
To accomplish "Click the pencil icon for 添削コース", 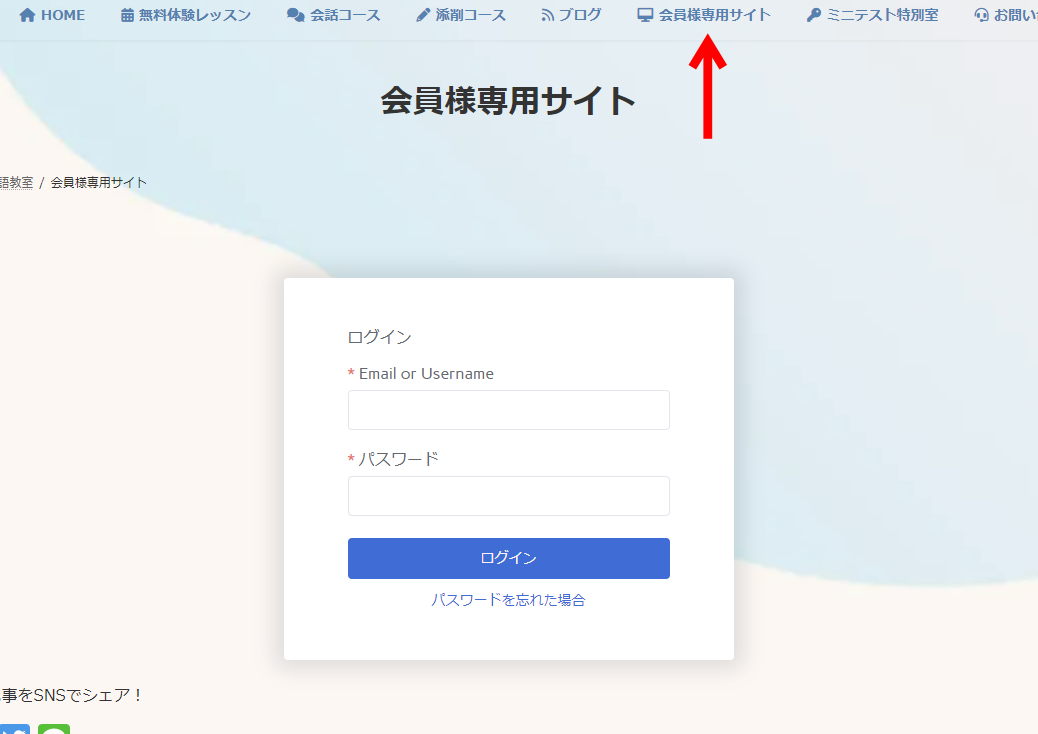I will [x=423, y=15].
